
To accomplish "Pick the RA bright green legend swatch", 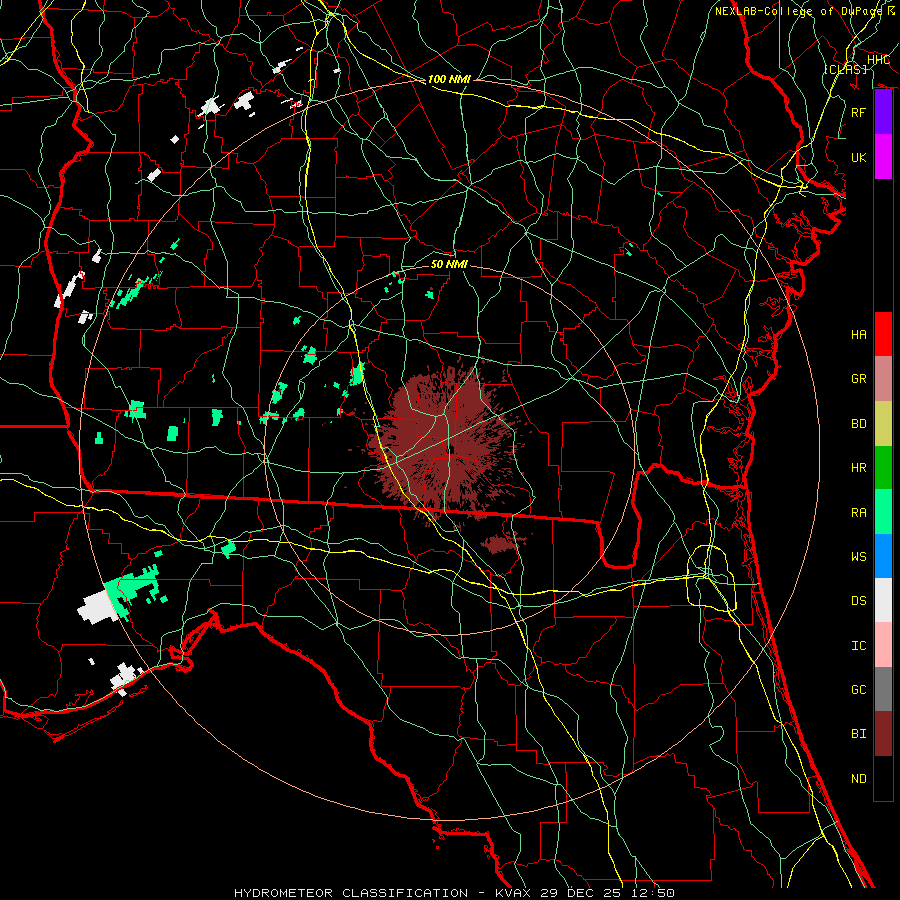I will [x=883, y=511].
